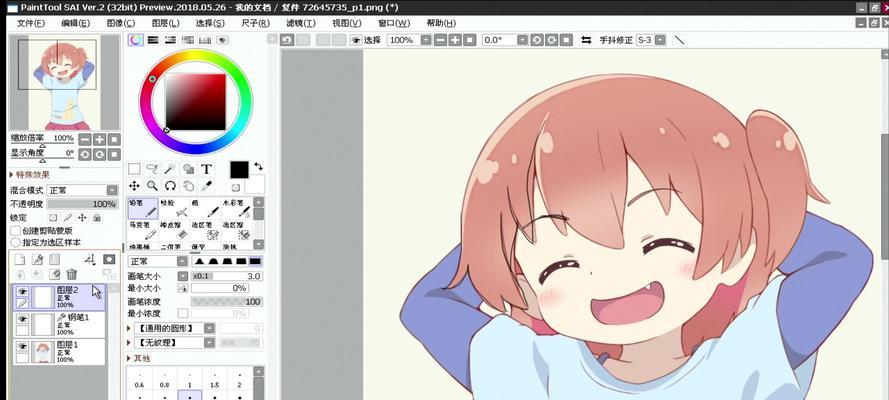
Task: Select the 图层1 layer thumbnail
Action: point(42,352)
